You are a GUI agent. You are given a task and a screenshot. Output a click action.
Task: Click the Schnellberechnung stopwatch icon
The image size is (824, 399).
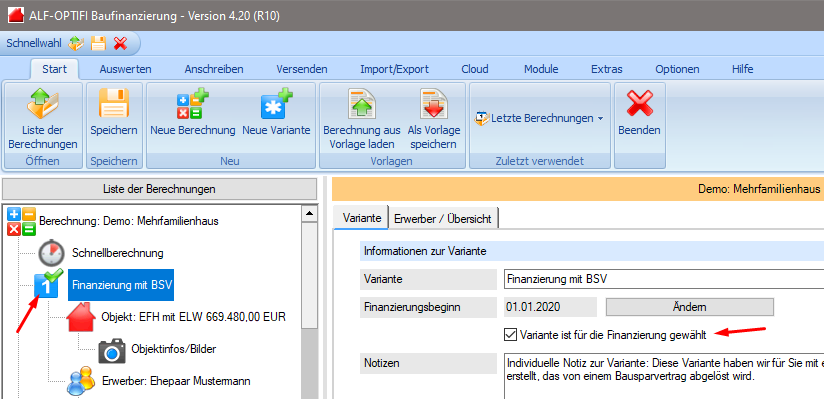pos(51,253)
